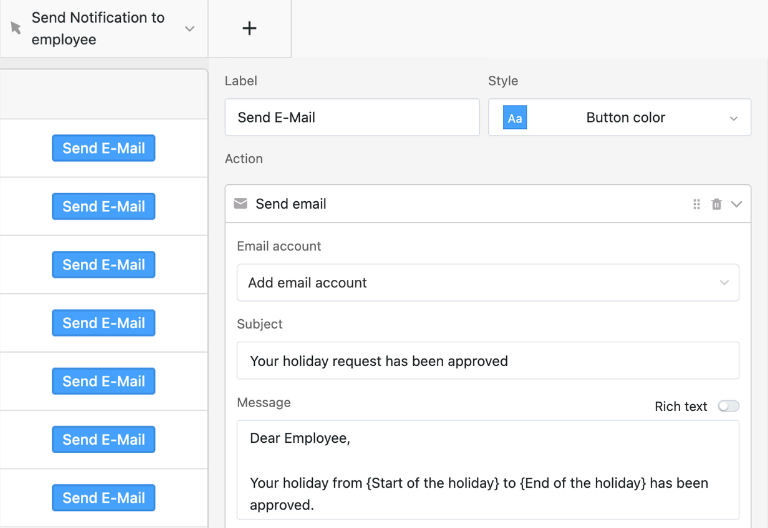Click into the Message text area
The image size is (768, 528).
pos(488,470)
